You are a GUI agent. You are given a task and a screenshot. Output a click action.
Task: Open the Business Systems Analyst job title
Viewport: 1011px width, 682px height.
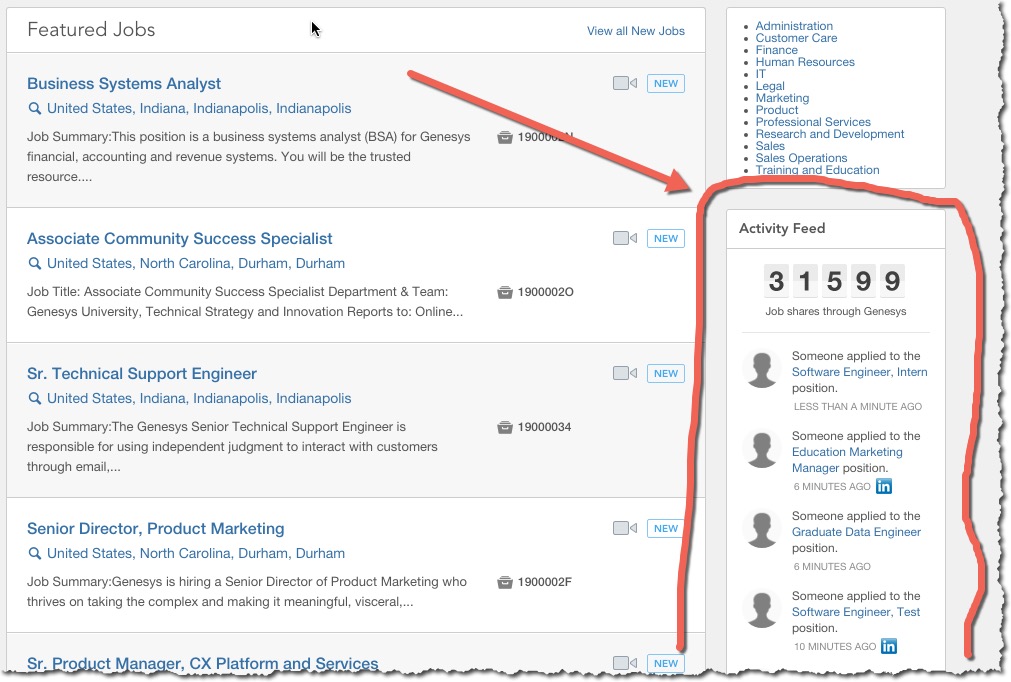(124, 84)
